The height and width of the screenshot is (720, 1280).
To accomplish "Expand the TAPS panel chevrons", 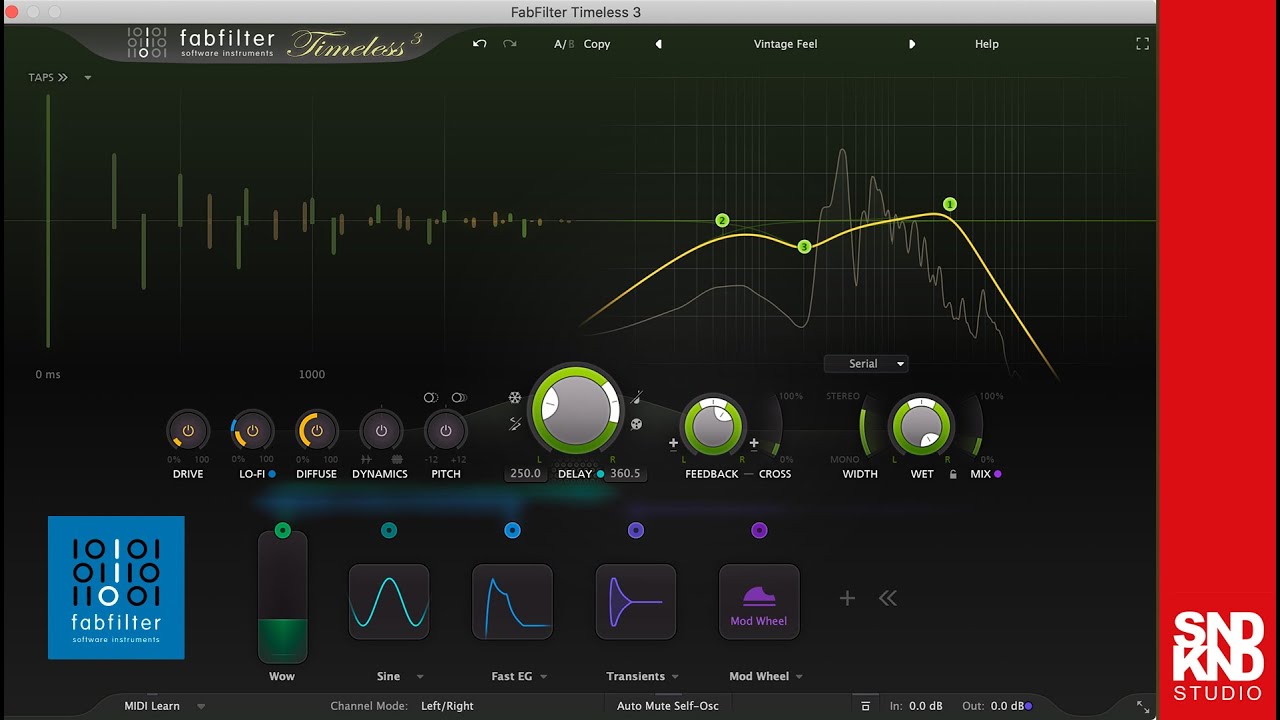I will point(63,77).
